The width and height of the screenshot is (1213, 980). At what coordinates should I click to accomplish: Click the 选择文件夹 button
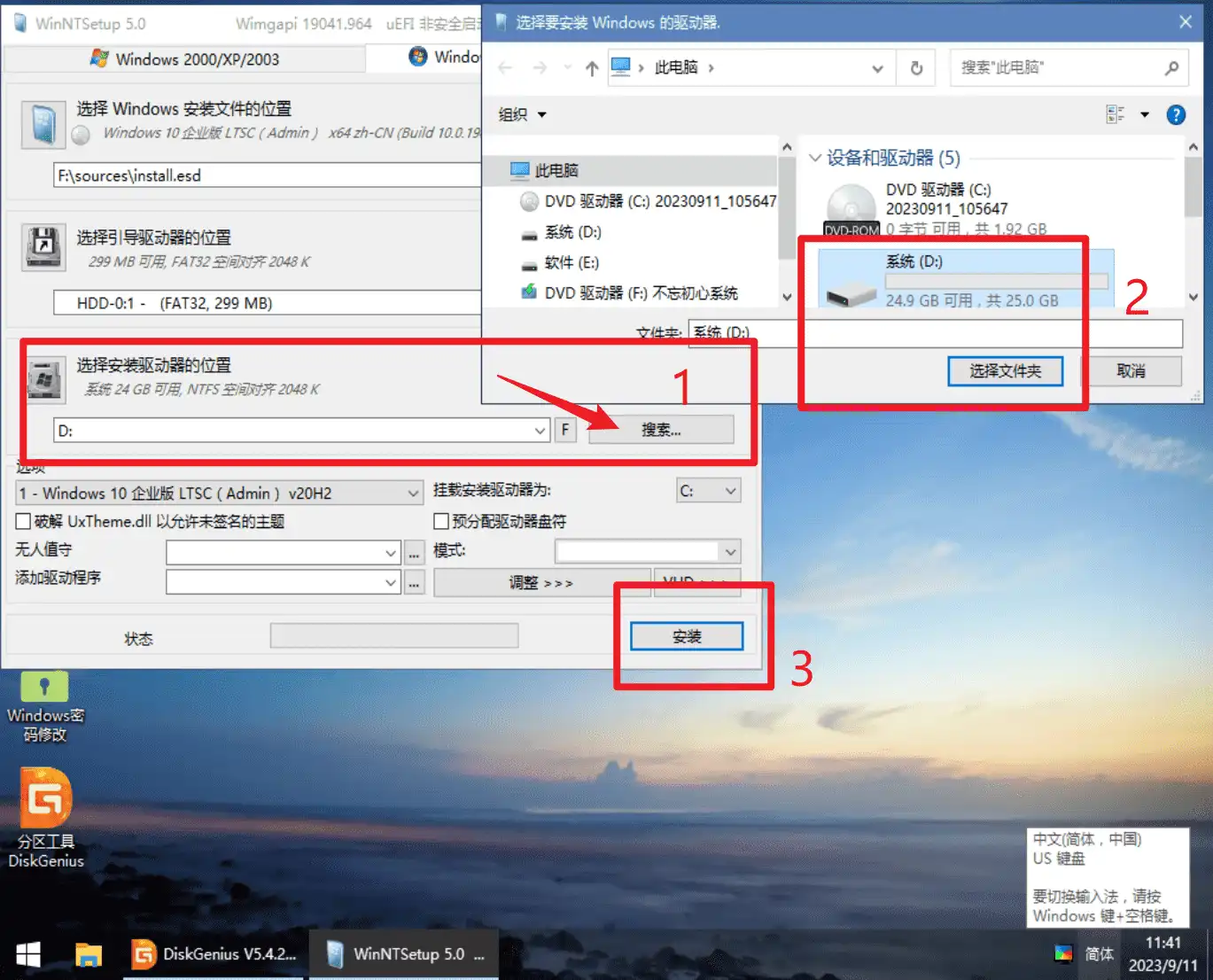tap(1005, 371)
